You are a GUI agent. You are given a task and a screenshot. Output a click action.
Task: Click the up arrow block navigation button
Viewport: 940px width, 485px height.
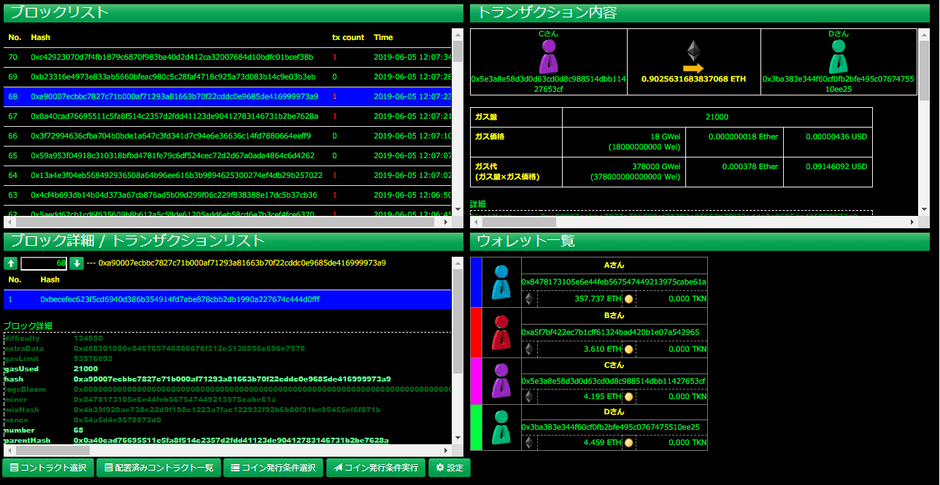tap(11, 263)
